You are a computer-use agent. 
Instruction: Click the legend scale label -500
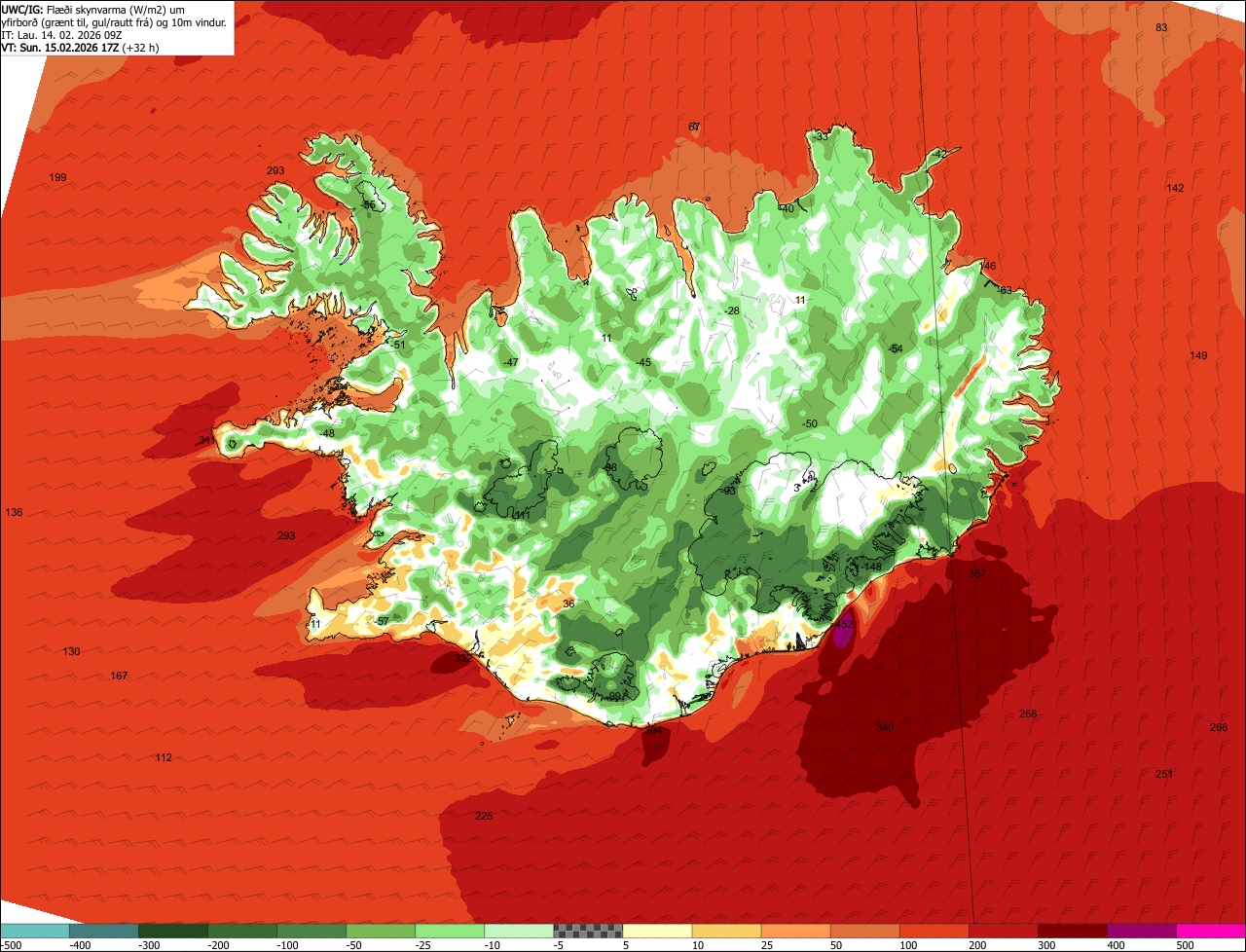click(12, 945)
